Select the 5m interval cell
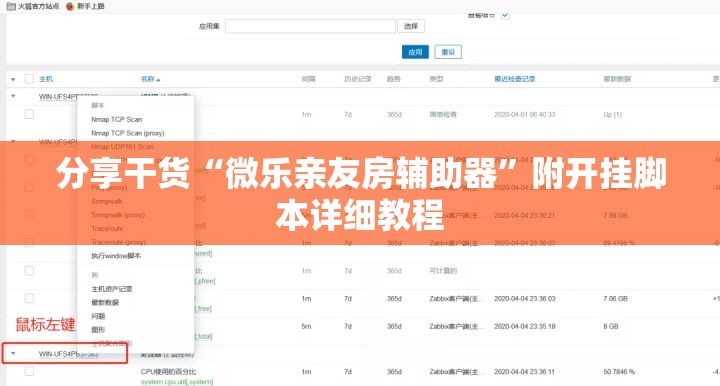This screenshot has width=720, height=386. coord(306,326)
